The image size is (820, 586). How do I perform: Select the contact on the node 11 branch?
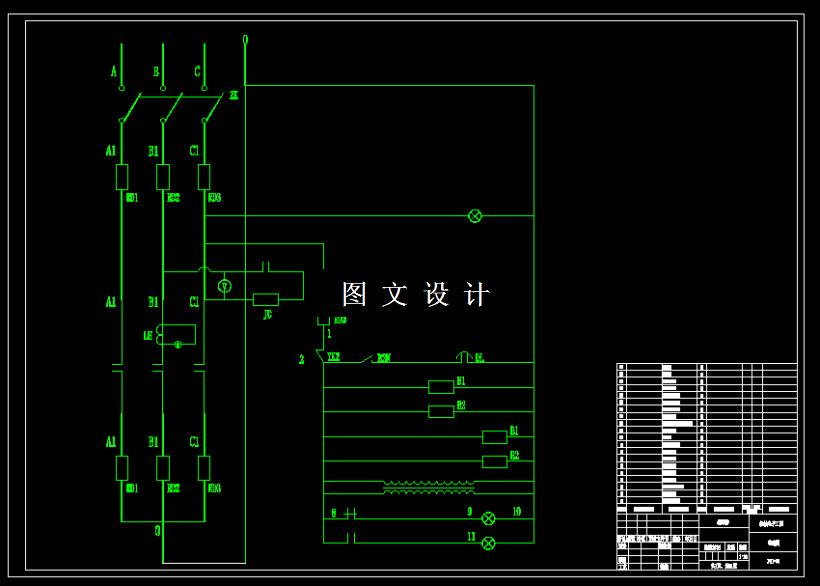pyautogui.click(x=351, y=538)
